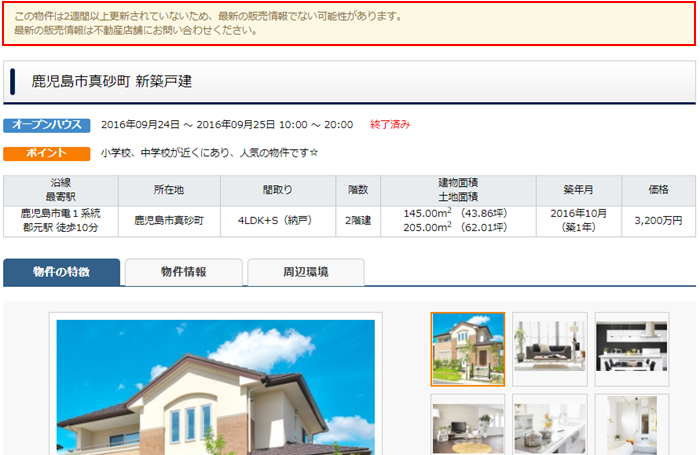Open the 物件情報 tab
Screen dimensions: 700x455
(x=183, y=272)
